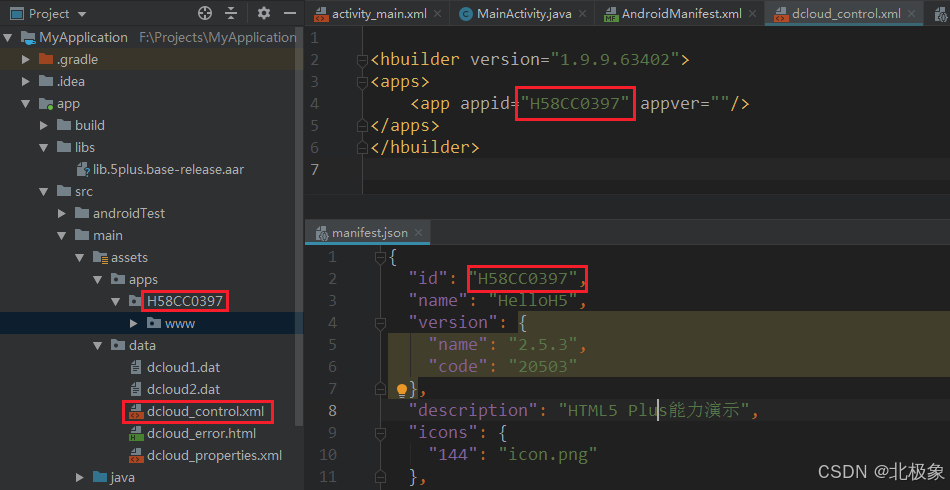Collapse the assets folder arrow

tap(79, 257)
